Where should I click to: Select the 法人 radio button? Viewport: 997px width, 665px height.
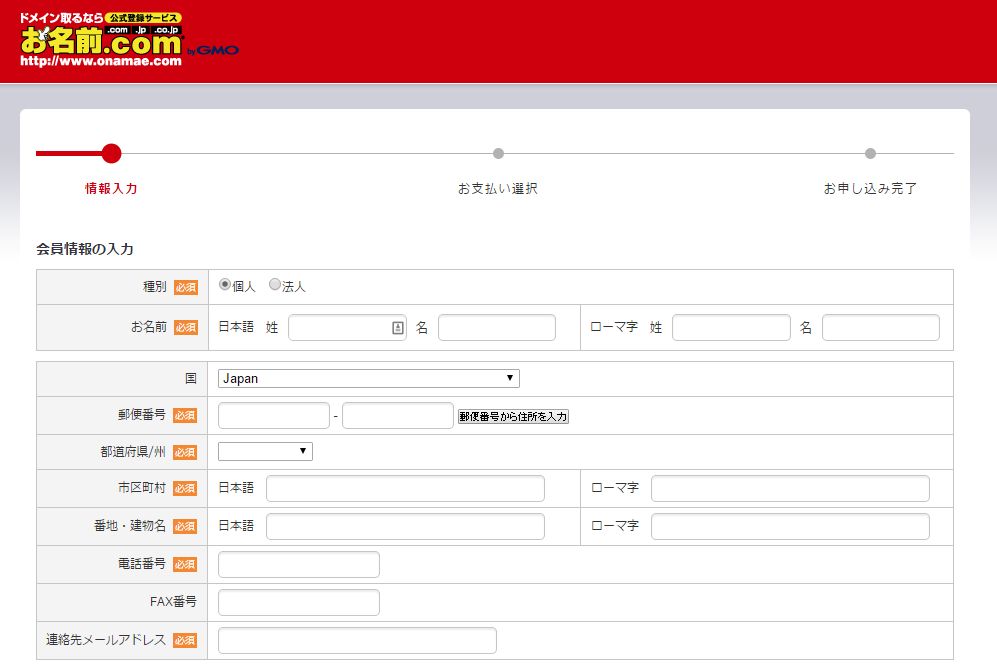[x=275, y=285]
